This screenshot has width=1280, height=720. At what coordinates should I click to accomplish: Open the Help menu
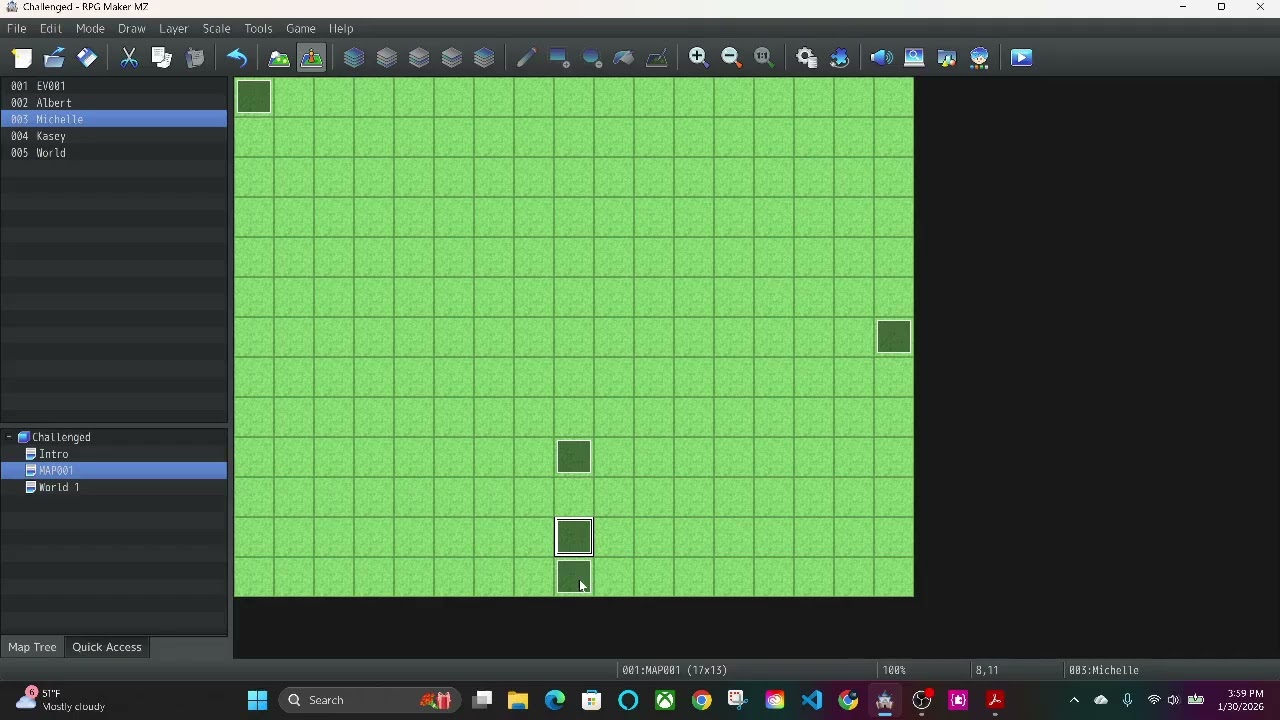tap(341, 29)
